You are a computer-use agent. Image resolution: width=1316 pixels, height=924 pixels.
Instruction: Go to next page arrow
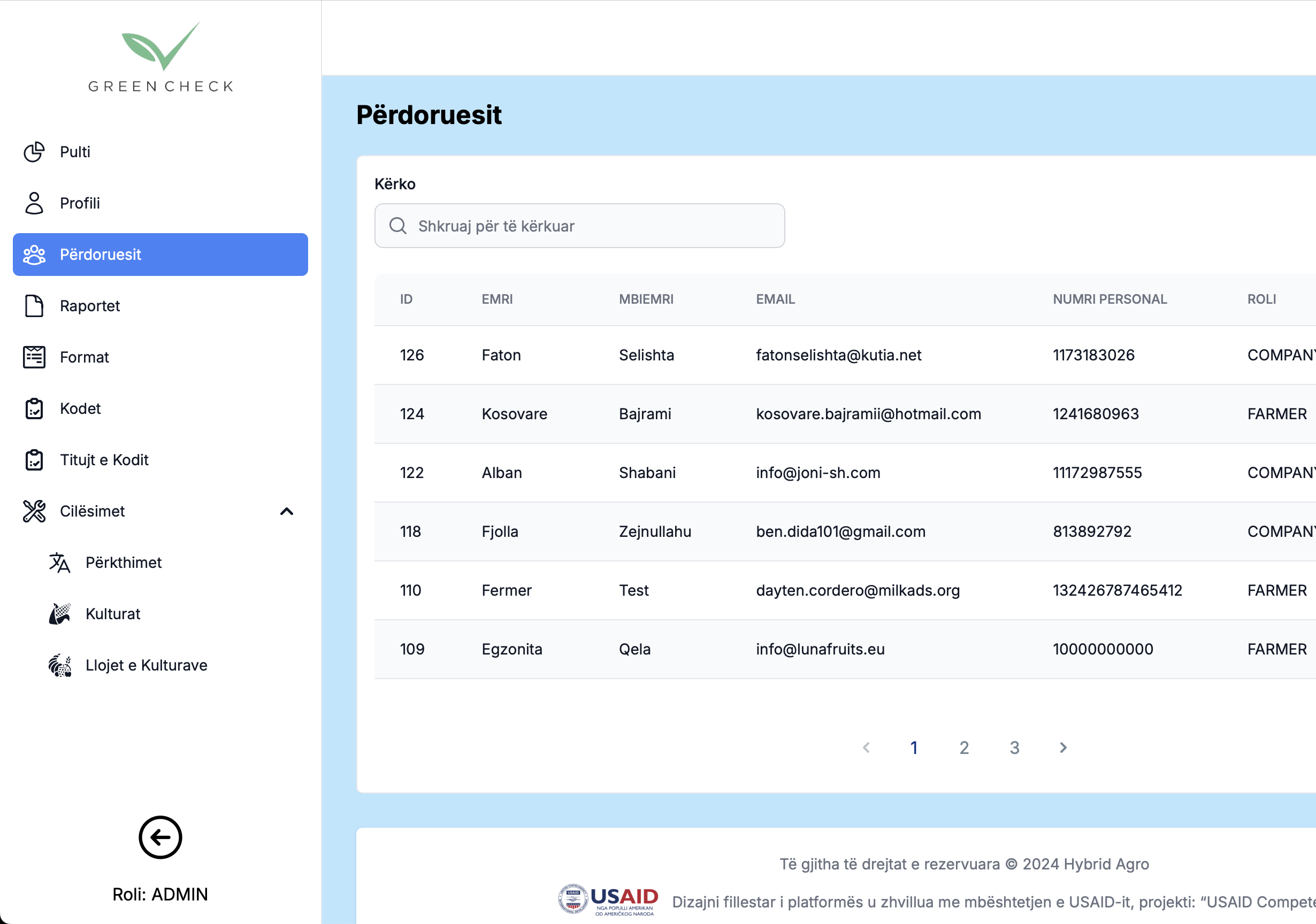point(1063,748)
